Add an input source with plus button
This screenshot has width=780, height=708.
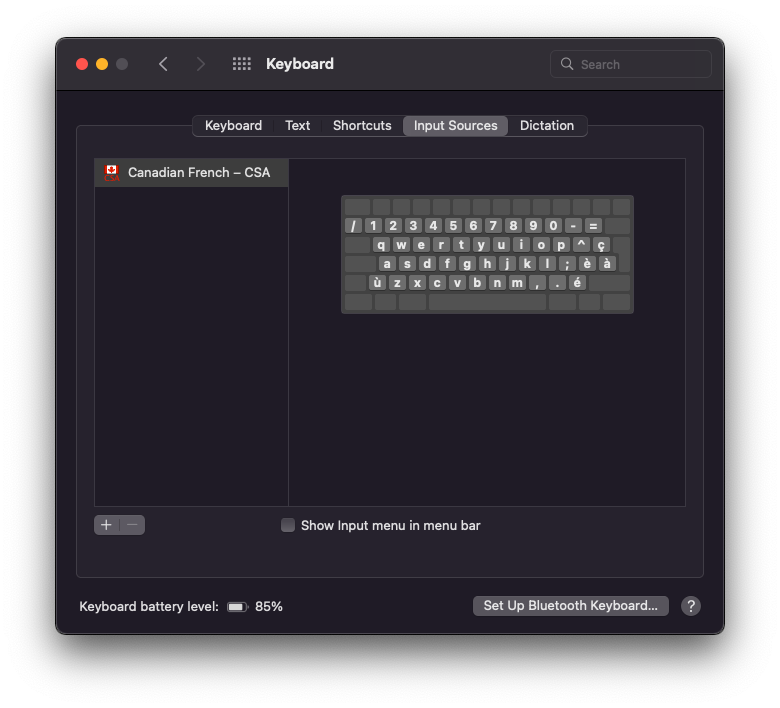(x=106, y=525)
